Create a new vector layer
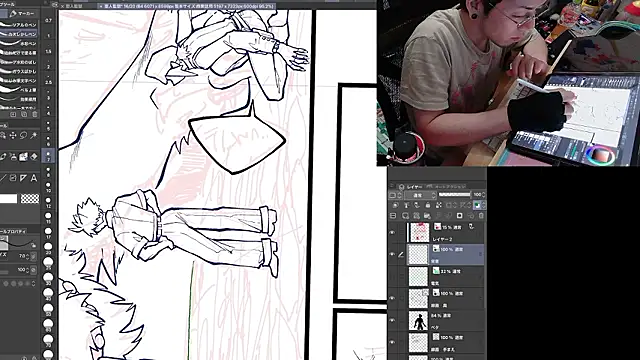640x360 pixels. tap(417, 216)
